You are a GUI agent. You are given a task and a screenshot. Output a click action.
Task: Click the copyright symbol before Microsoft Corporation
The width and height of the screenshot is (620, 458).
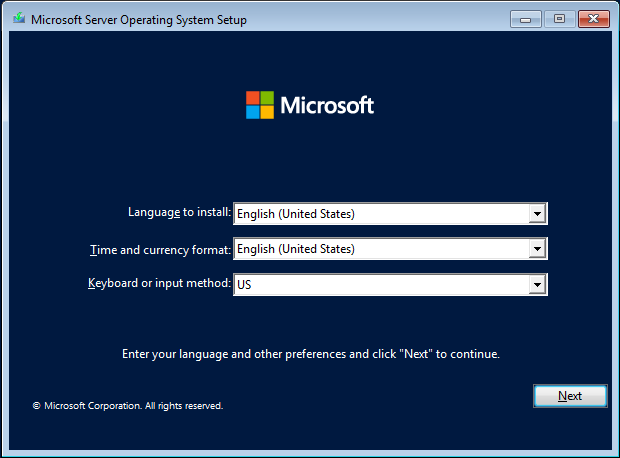[37, 406]
